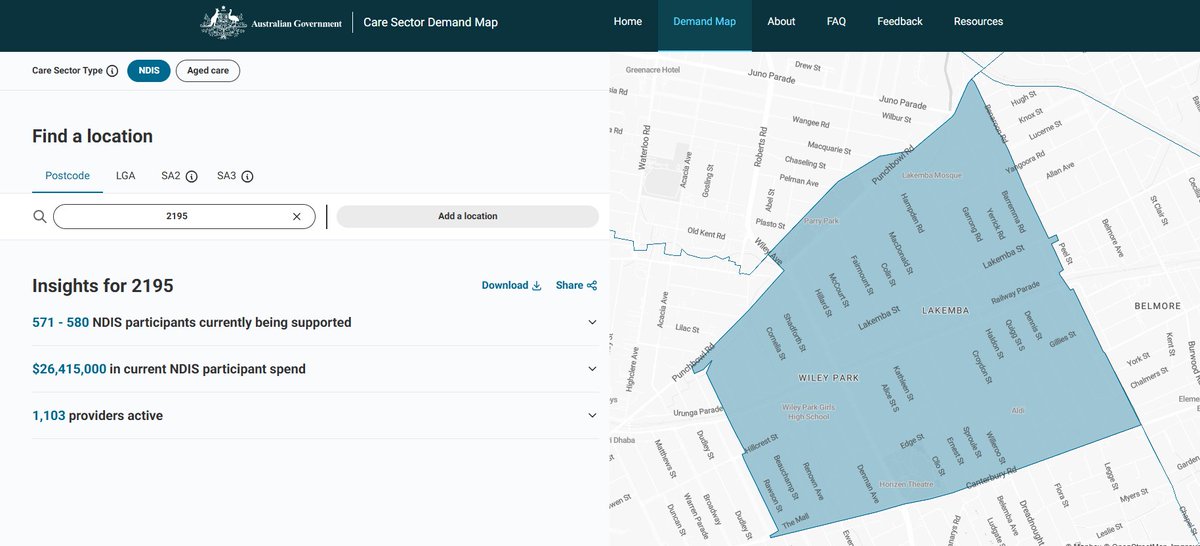This screenshot has height=546, width=1200.
Task: Click the Add a location button
Action: point(467,216)
